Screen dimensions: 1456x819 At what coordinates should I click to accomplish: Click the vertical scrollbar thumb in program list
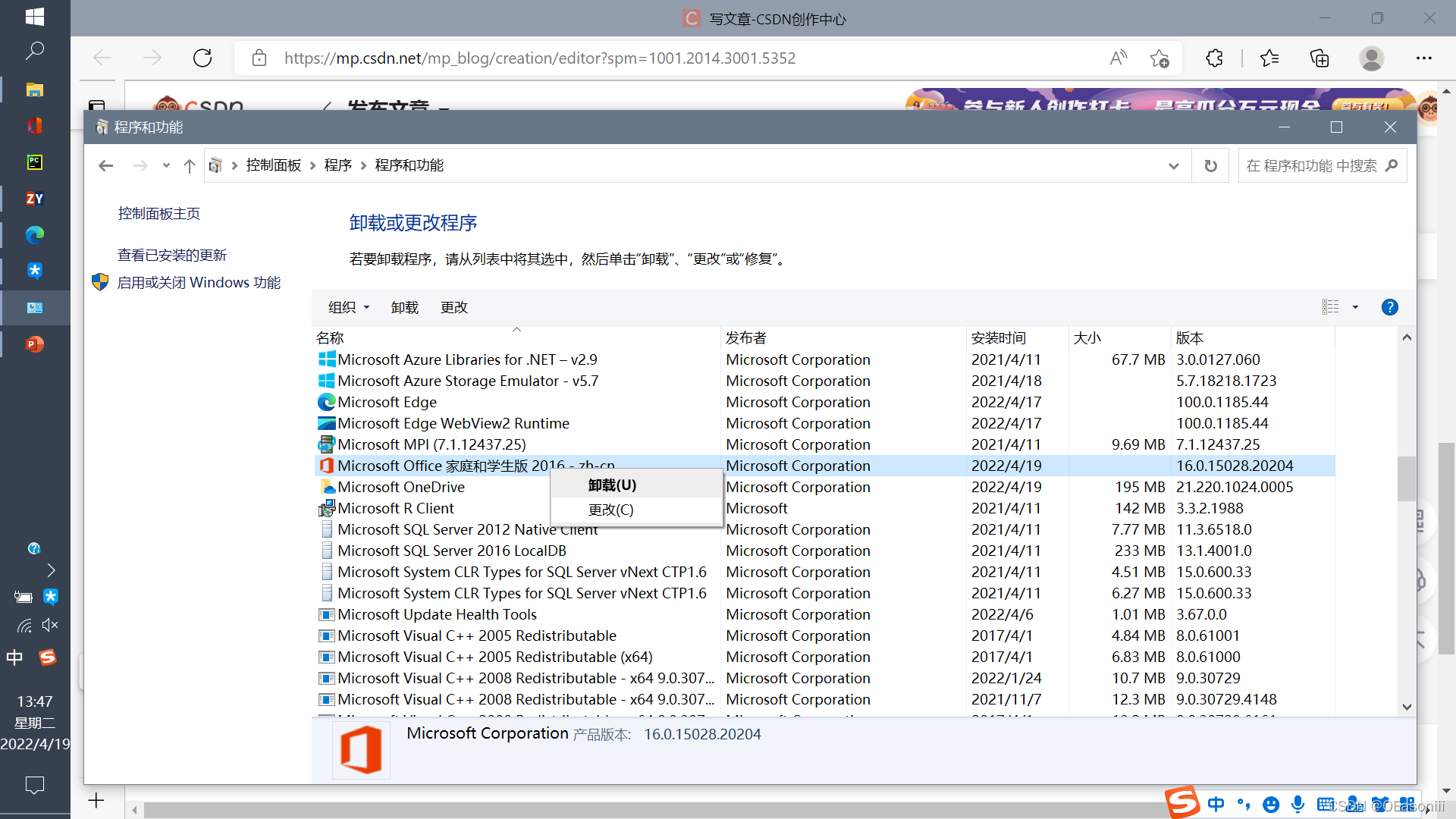coord(1407,478)
